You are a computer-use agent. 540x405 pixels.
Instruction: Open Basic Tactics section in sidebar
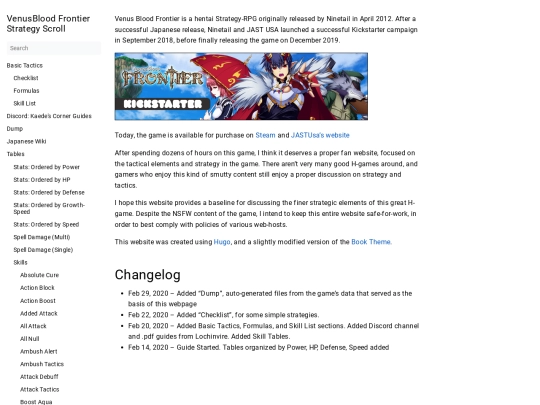(x=25, y=65)
